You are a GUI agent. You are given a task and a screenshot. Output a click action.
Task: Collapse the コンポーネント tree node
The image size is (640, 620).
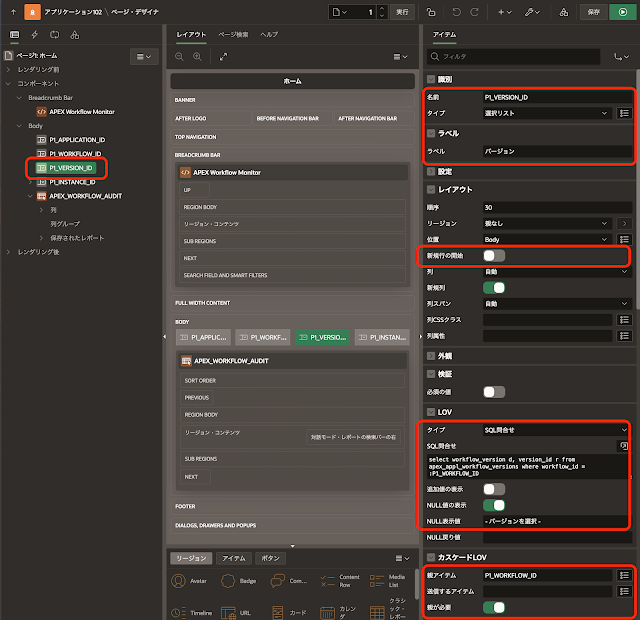[8, 84]
